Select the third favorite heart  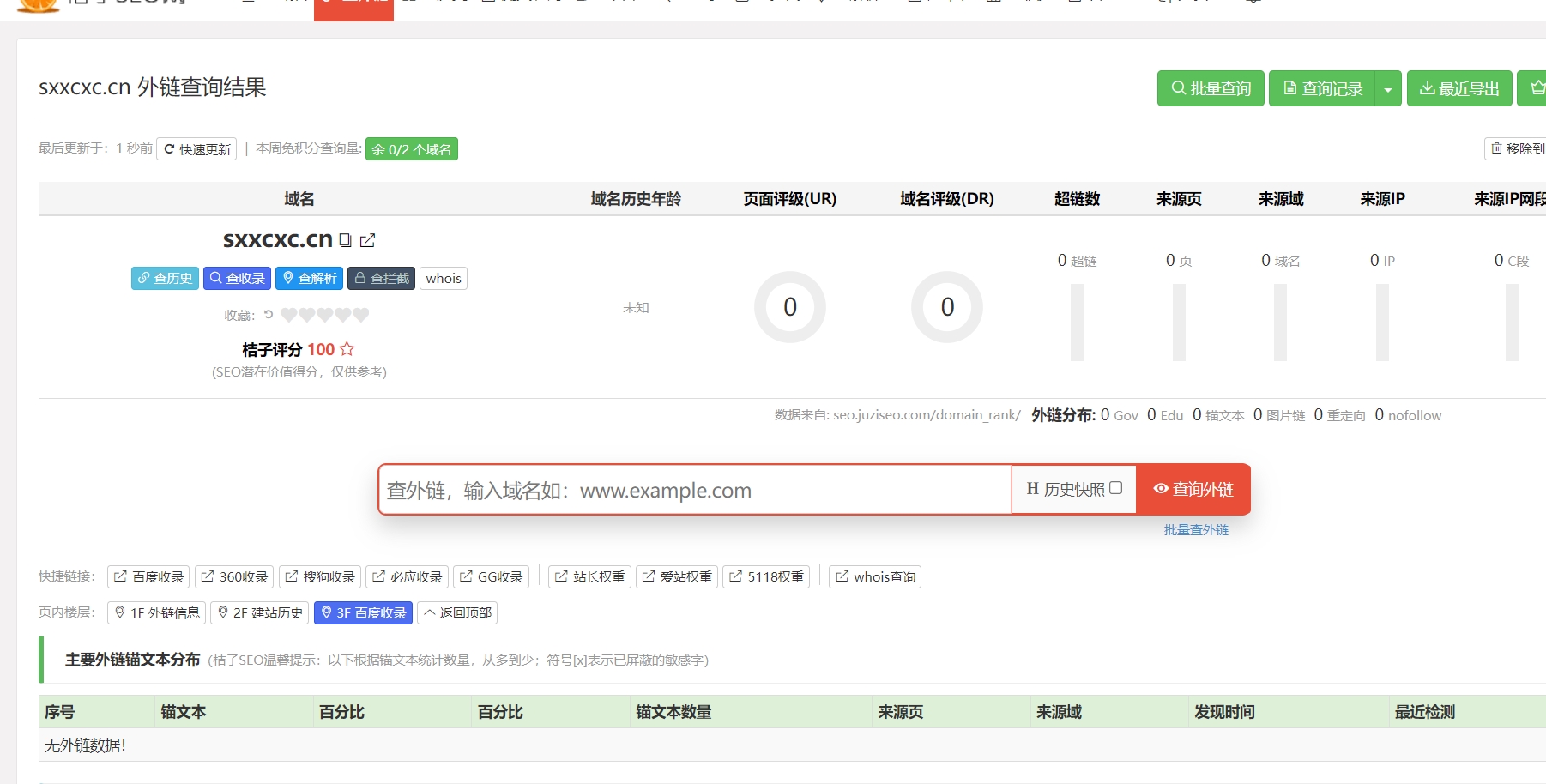325,315
